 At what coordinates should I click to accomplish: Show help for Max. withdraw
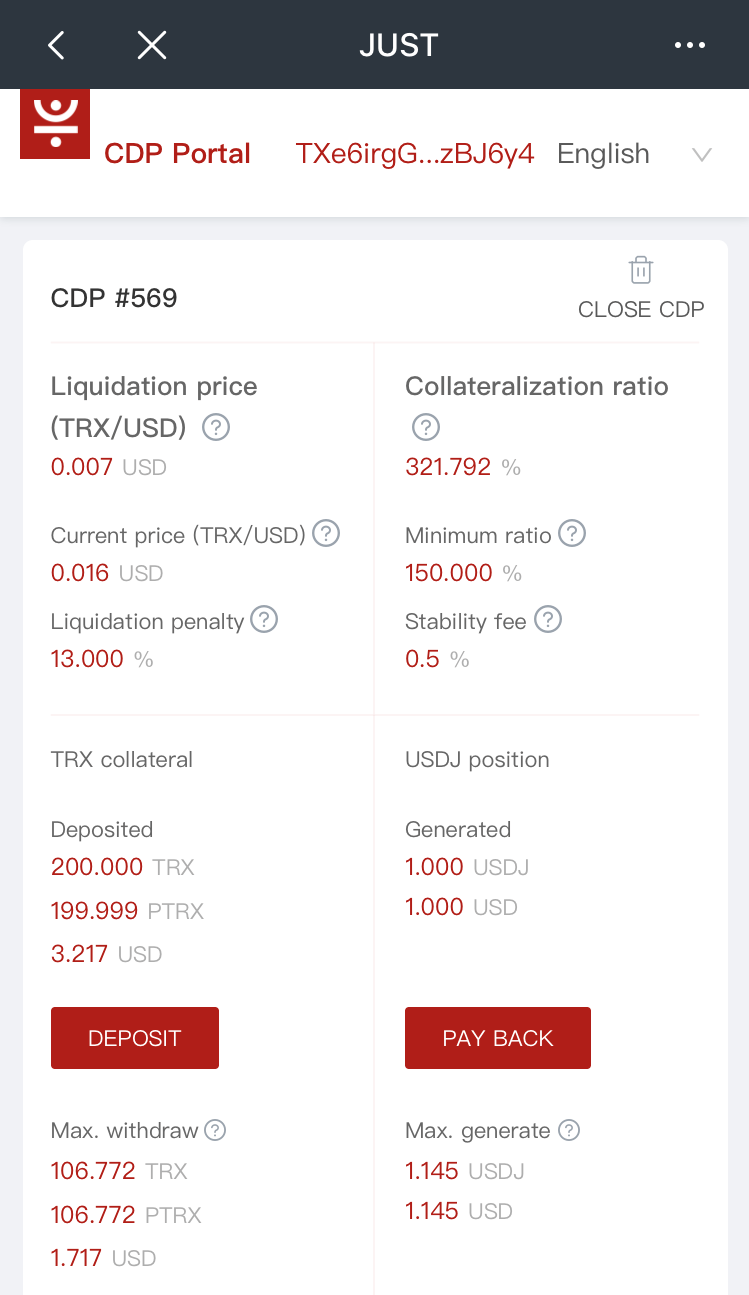tap(215, 1130)
